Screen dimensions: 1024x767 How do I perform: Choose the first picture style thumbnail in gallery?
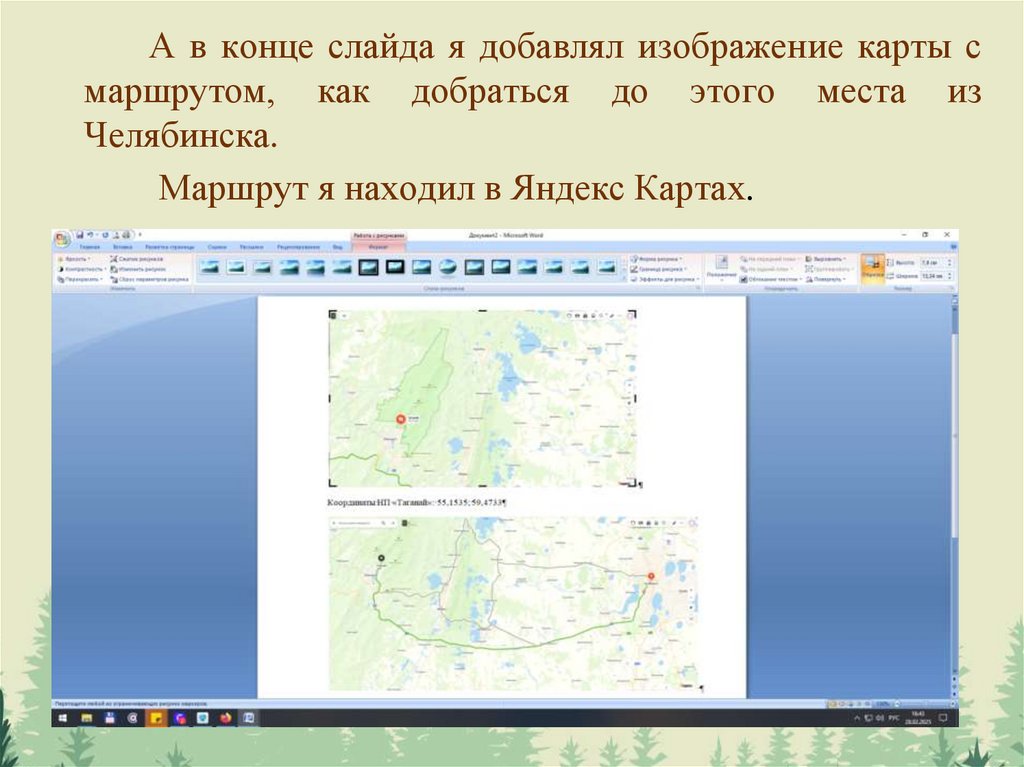tap(210, 267)
